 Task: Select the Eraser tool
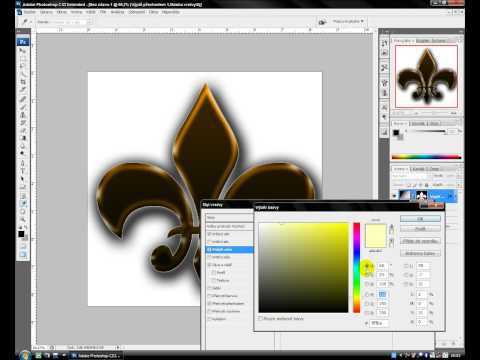coord(23,130)
